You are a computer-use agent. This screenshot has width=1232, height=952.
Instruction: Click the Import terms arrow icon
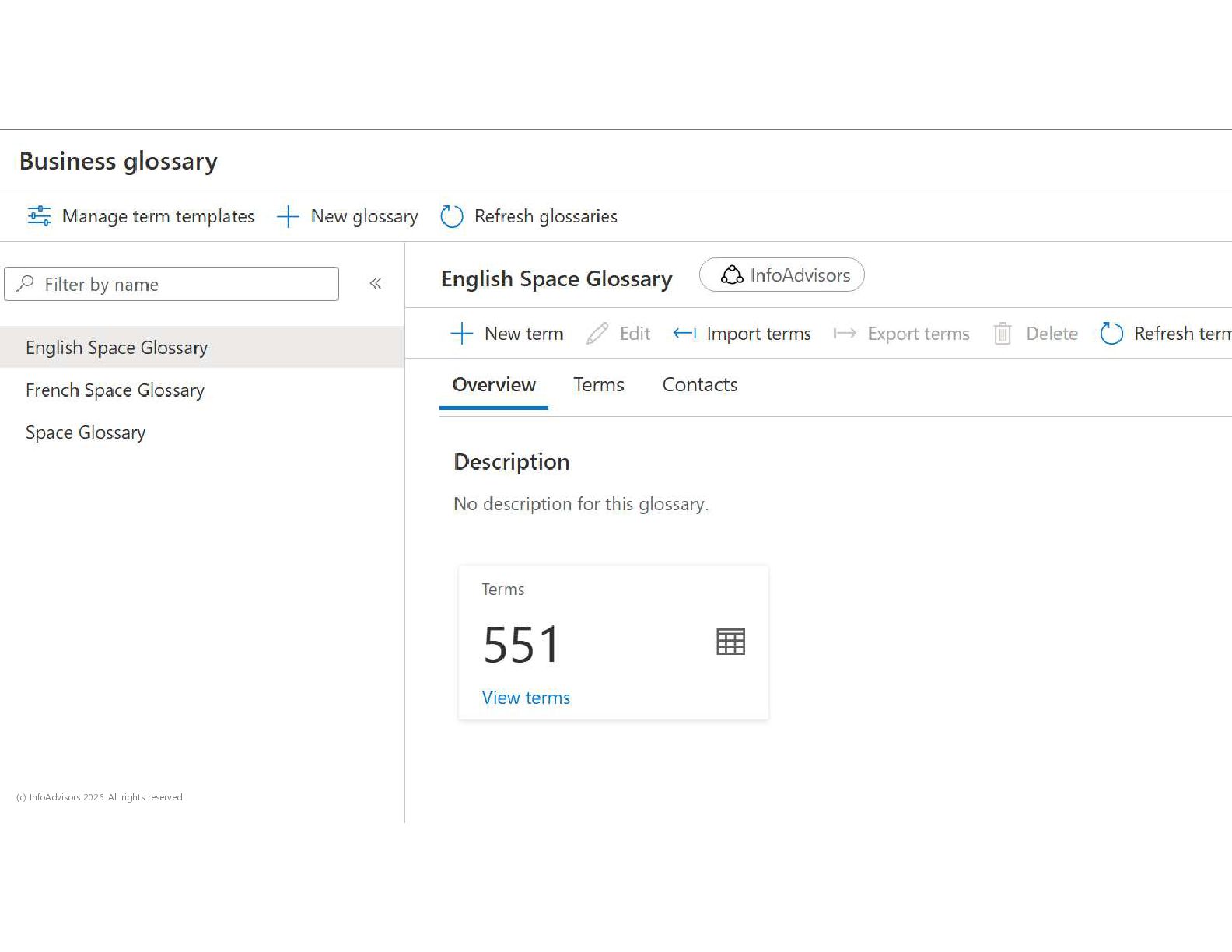tap(684, 334)
